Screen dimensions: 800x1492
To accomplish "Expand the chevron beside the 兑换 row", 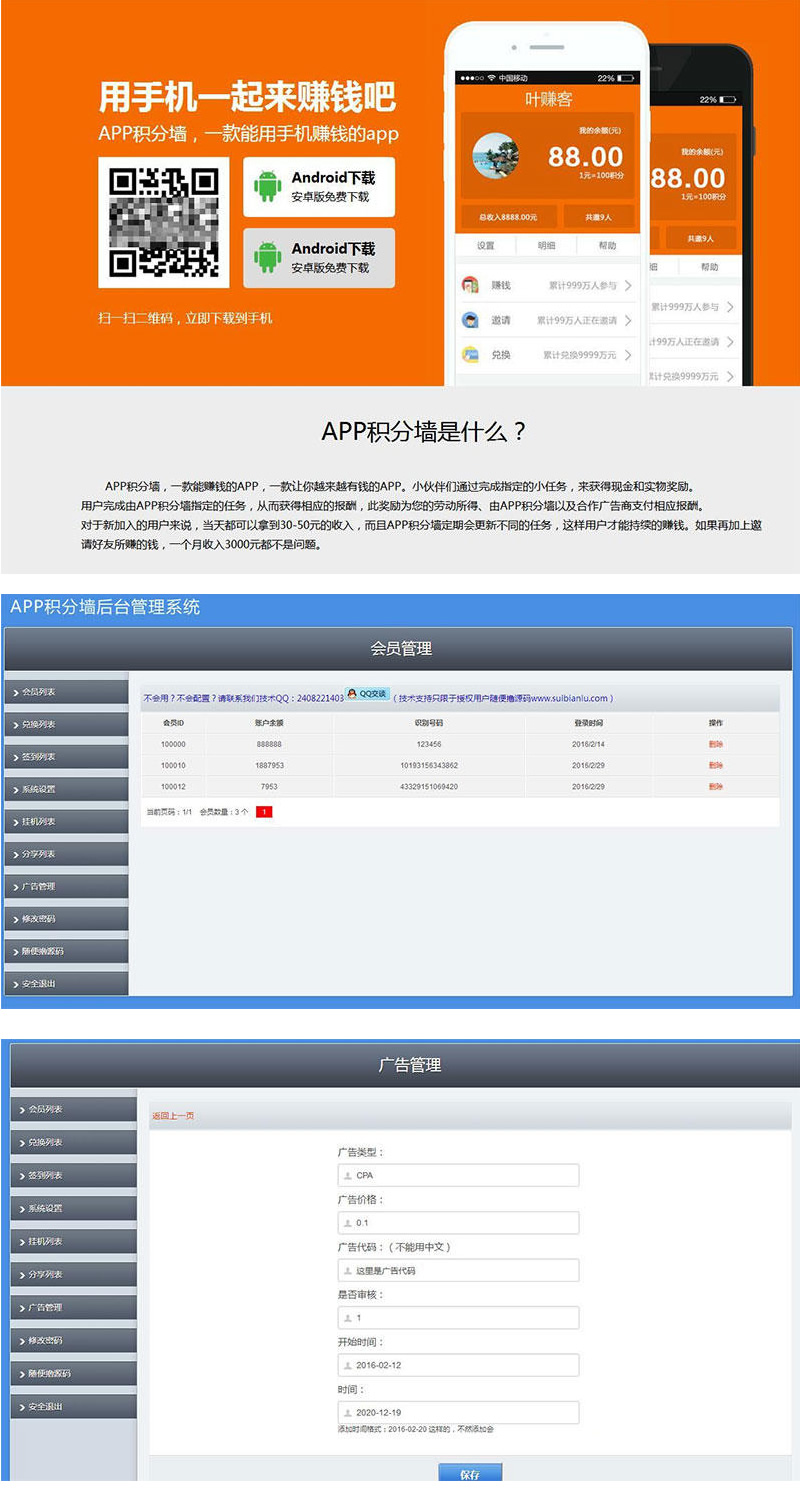I will [628, 354].
